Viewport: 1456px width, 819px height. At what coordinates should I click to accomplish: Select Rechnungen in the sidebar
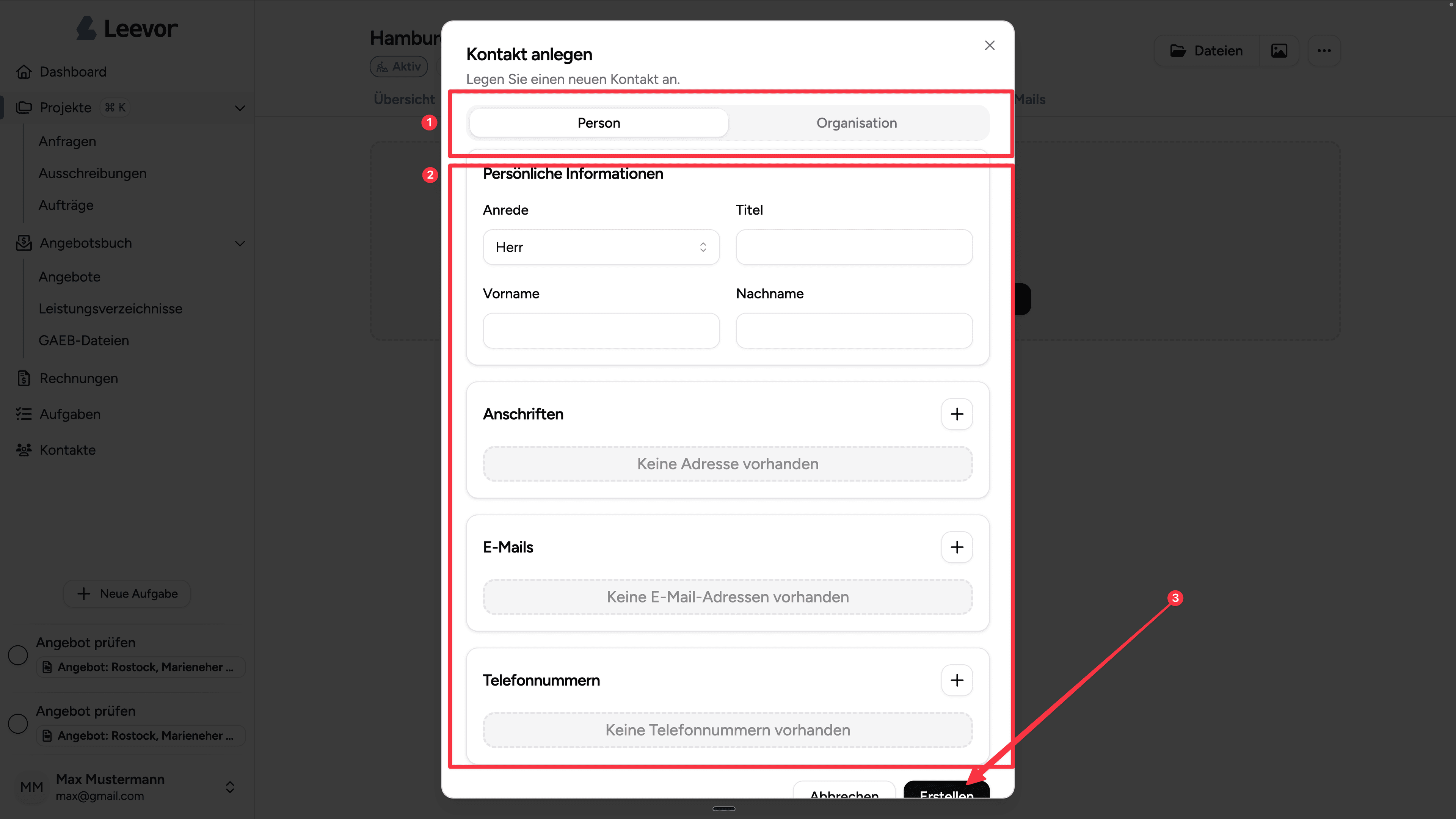78,378
